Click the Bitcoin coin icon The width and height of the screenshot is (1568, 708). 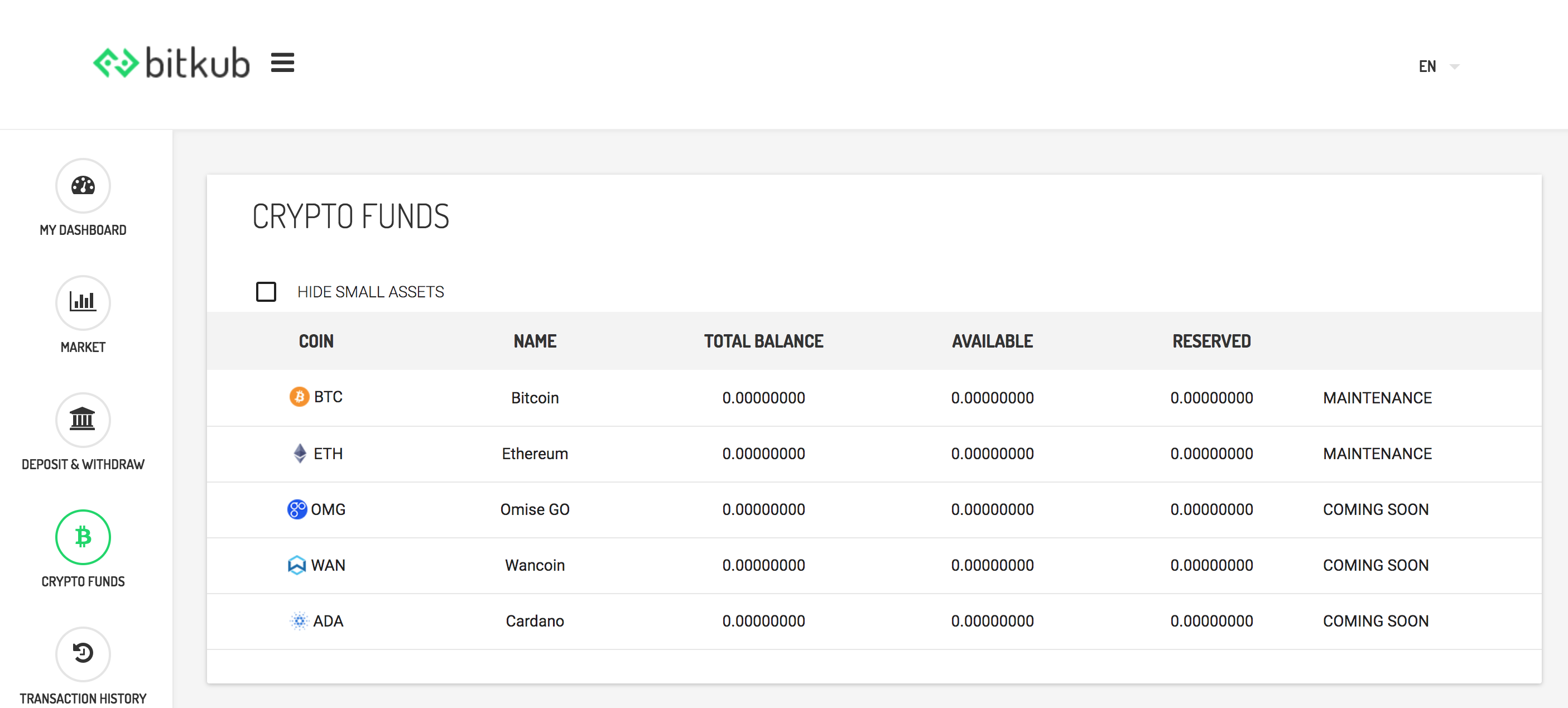(299, 397)
